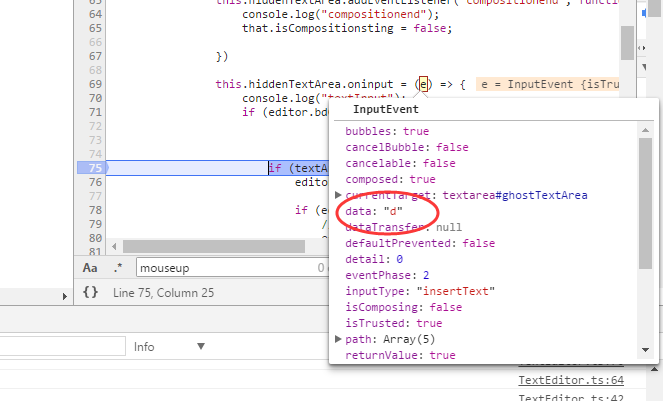This screenshot has height=401, width=663.
Task: Click the 'data: "d"' property
Action: 374,211
